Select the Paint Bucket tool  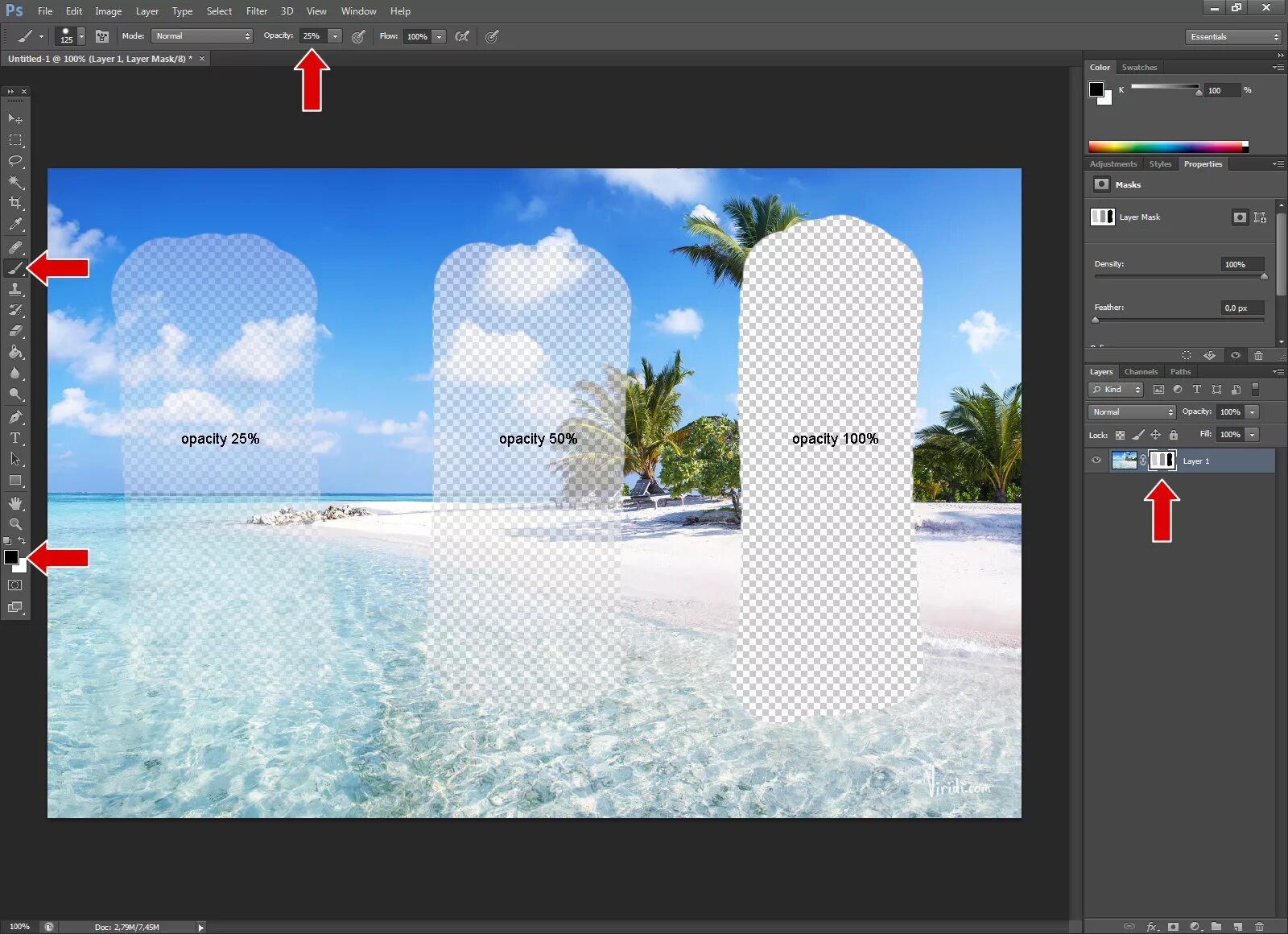15,352
